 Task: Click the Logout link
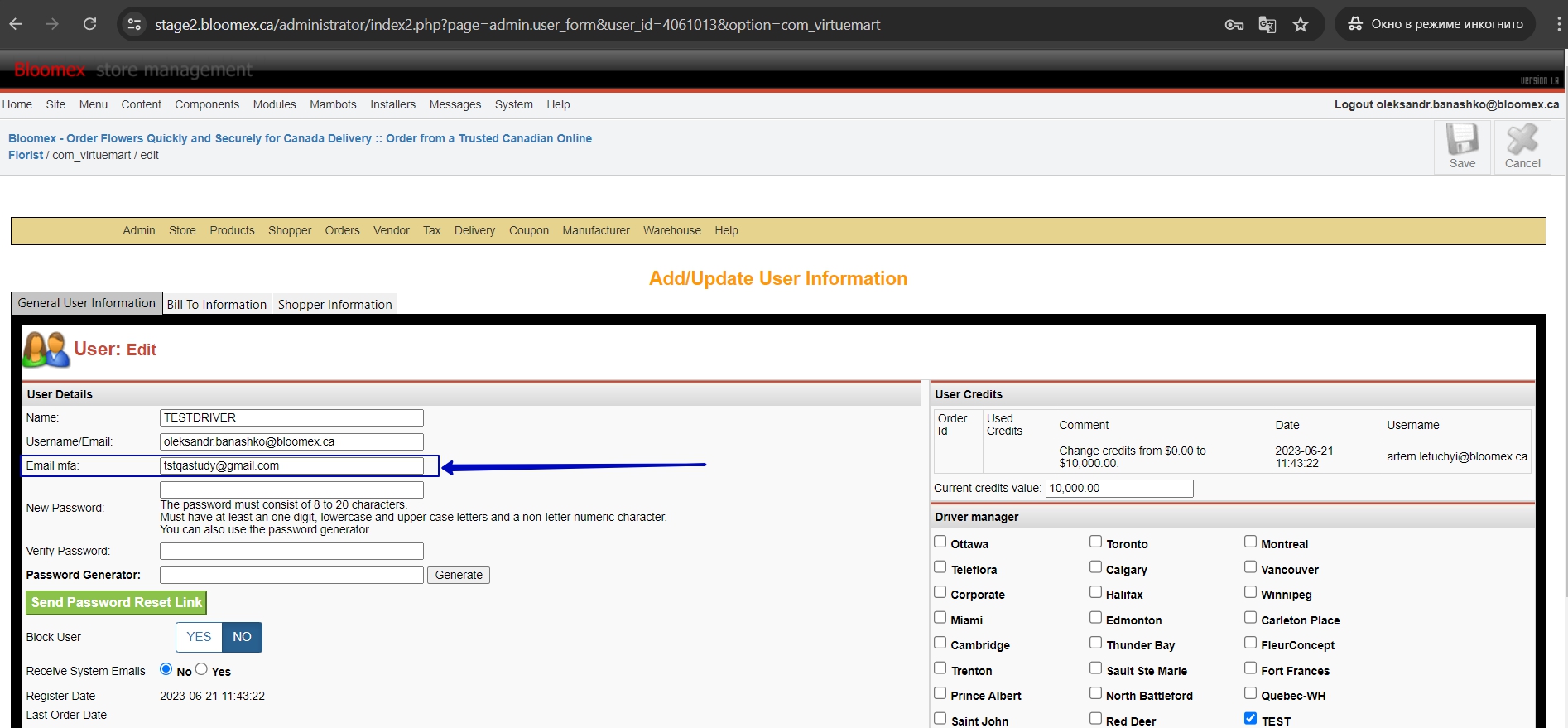[x=1446, y=104]
